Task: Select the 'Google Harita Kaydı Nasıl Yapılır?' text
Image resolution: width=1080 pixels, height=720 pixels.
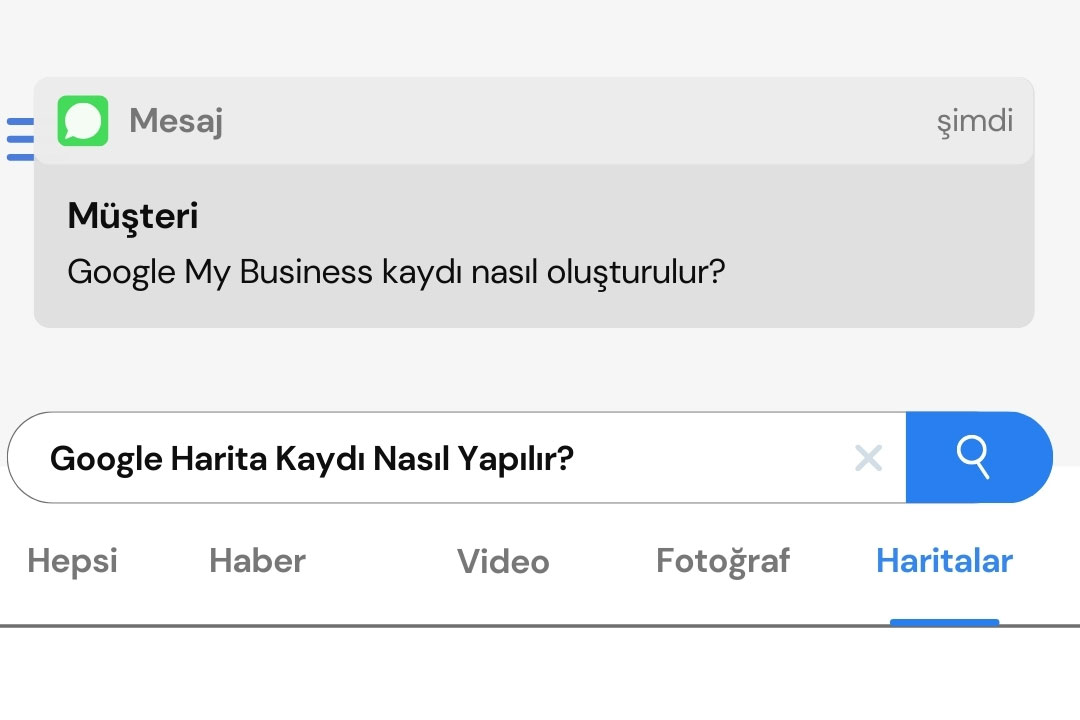Action: [x=312, y=458]
